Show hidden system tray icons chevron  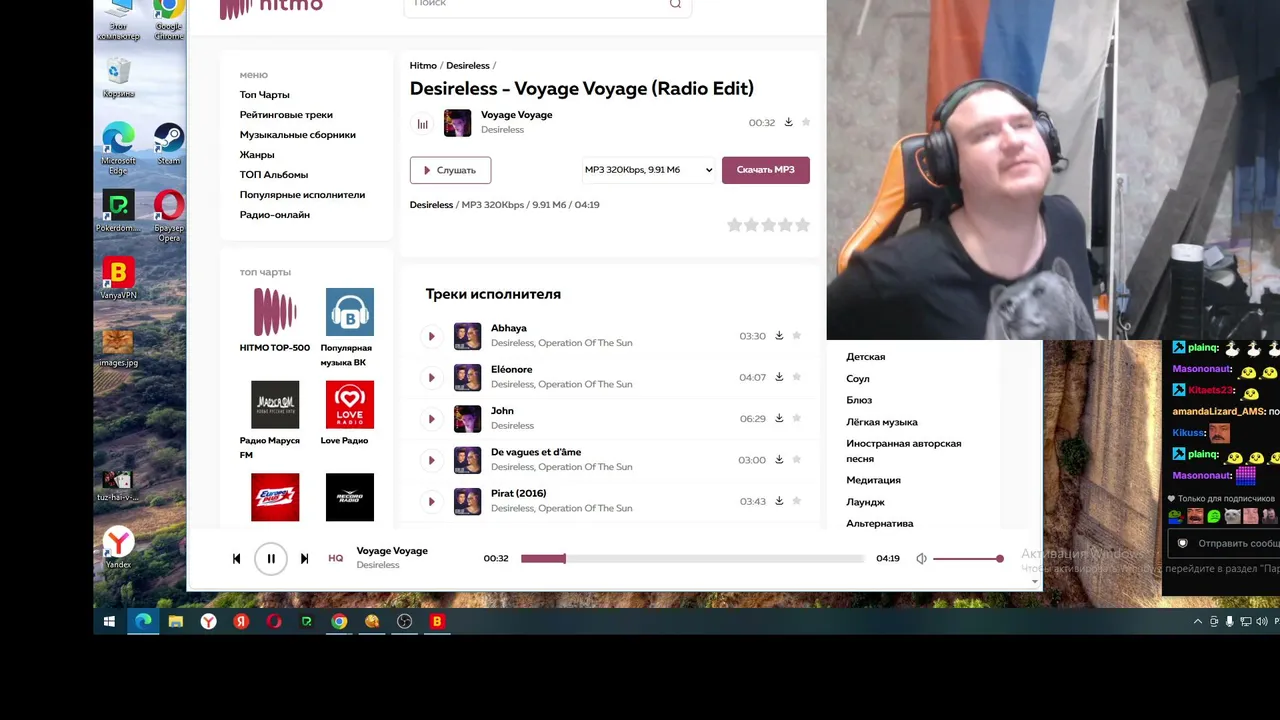coord(1198,622)
